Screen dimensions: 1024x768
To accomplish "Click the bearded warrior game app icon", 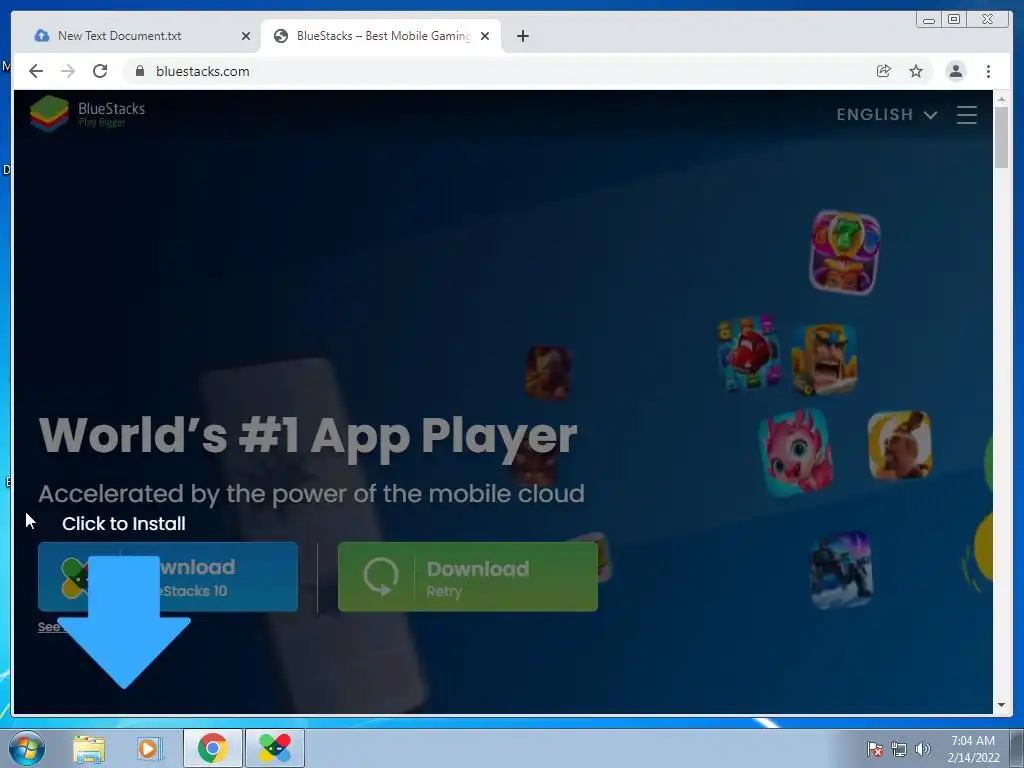I will click(x=824, y=359).
